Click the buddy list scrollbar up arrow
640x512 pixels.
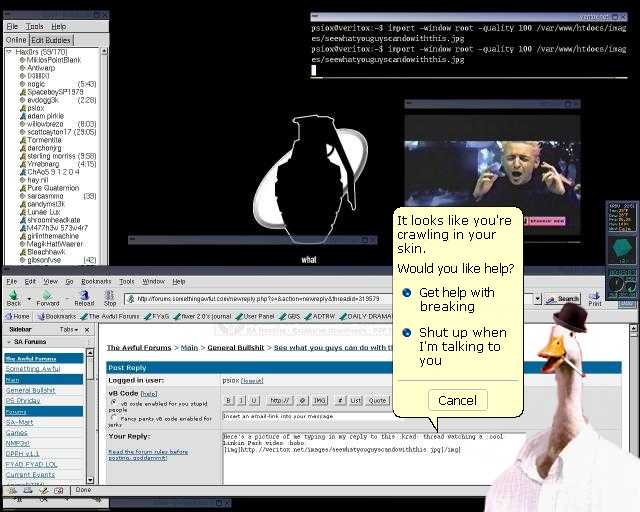click(104, 51)
